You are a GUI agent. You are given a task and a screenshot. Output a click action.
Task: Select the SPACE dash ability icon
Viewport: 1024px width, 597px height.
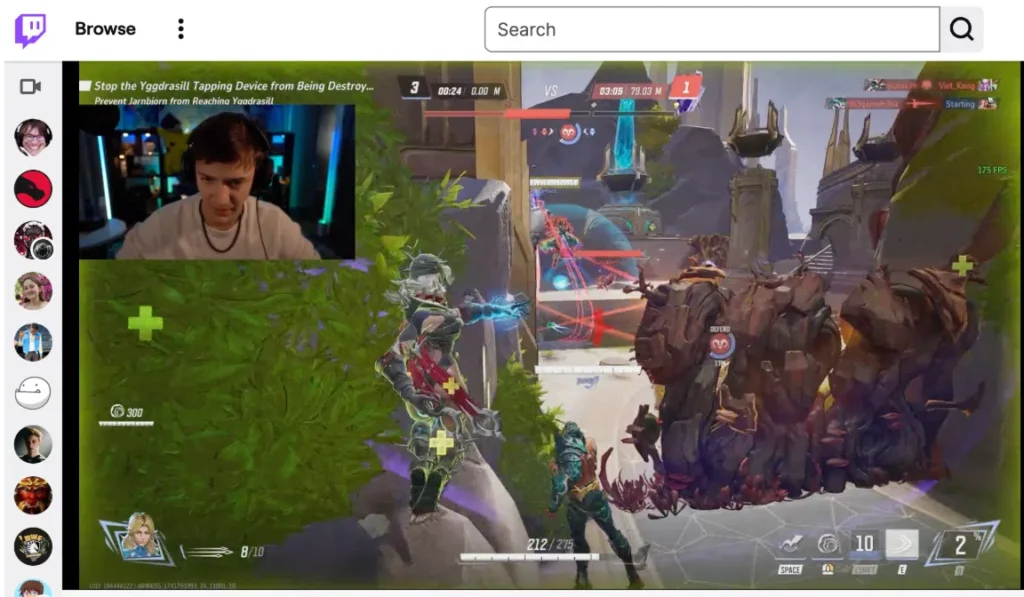791,542
